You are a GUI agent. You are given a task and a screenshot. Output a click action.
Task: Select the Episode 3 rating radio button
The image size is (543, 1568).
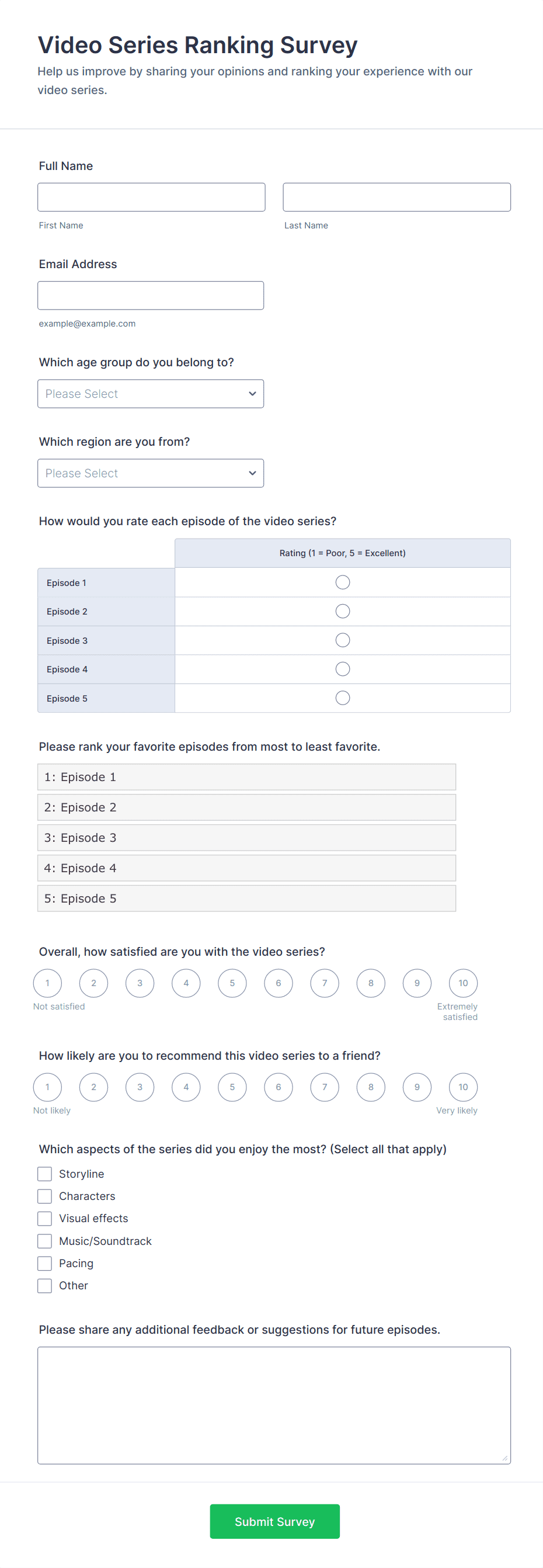(x=342, y=640)
